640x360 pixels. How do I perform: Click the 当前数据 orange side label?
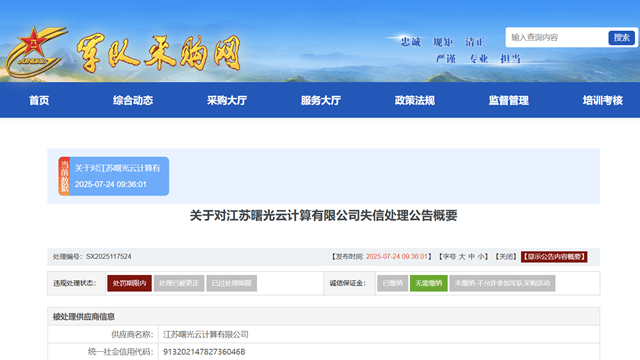[x=64, y=176]
